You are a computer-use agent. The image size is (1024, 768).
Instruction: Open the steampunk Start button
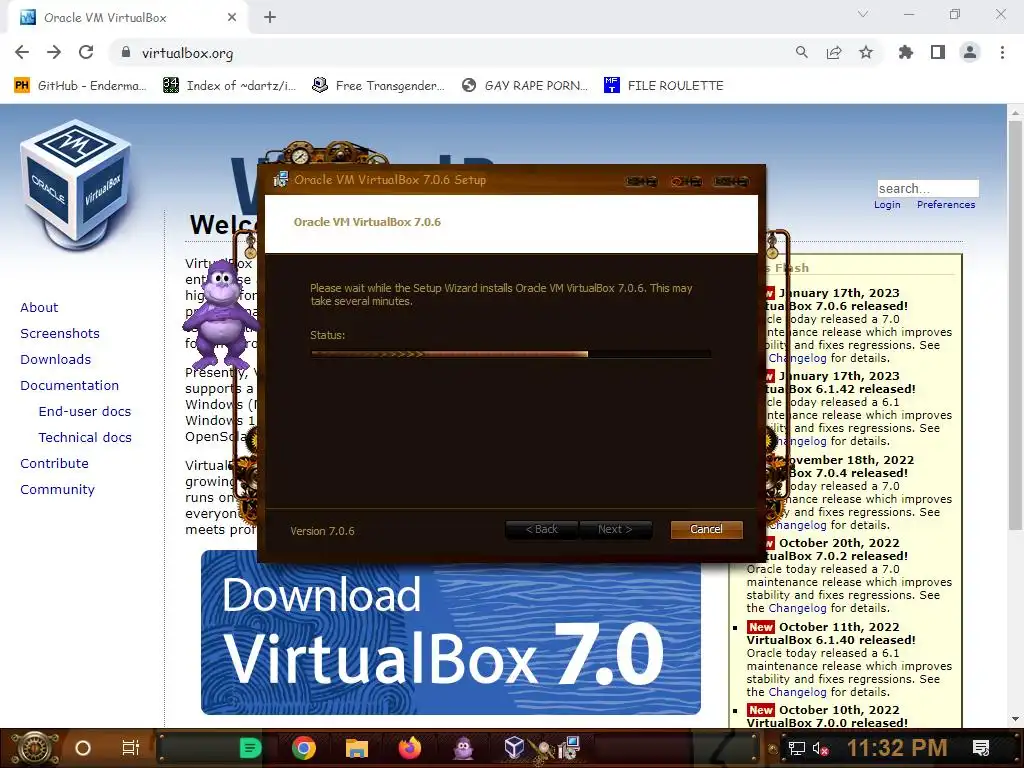34,748
